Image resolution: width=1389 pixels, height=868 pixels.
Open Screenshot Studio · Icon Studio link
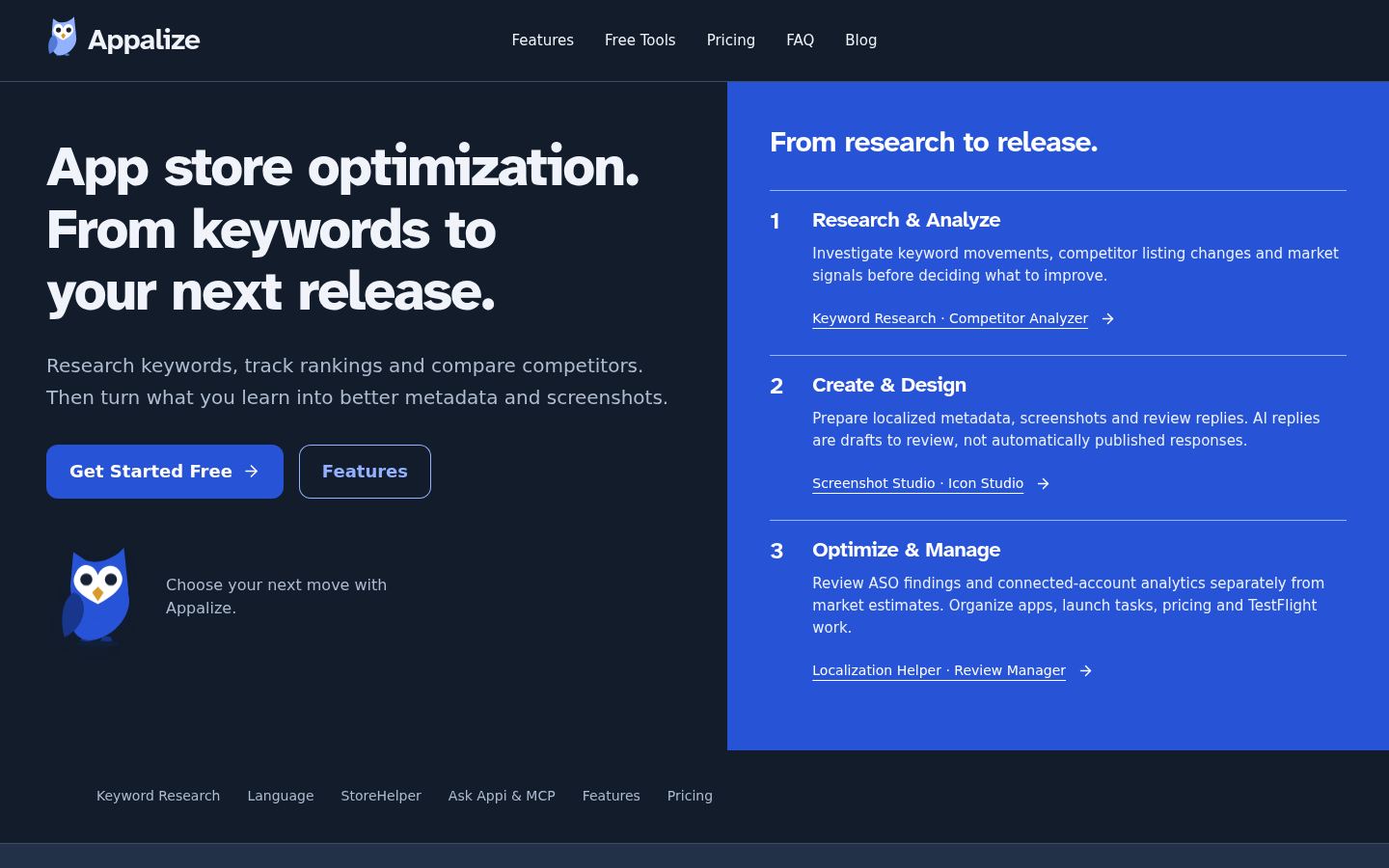click(x=917, y=483)
